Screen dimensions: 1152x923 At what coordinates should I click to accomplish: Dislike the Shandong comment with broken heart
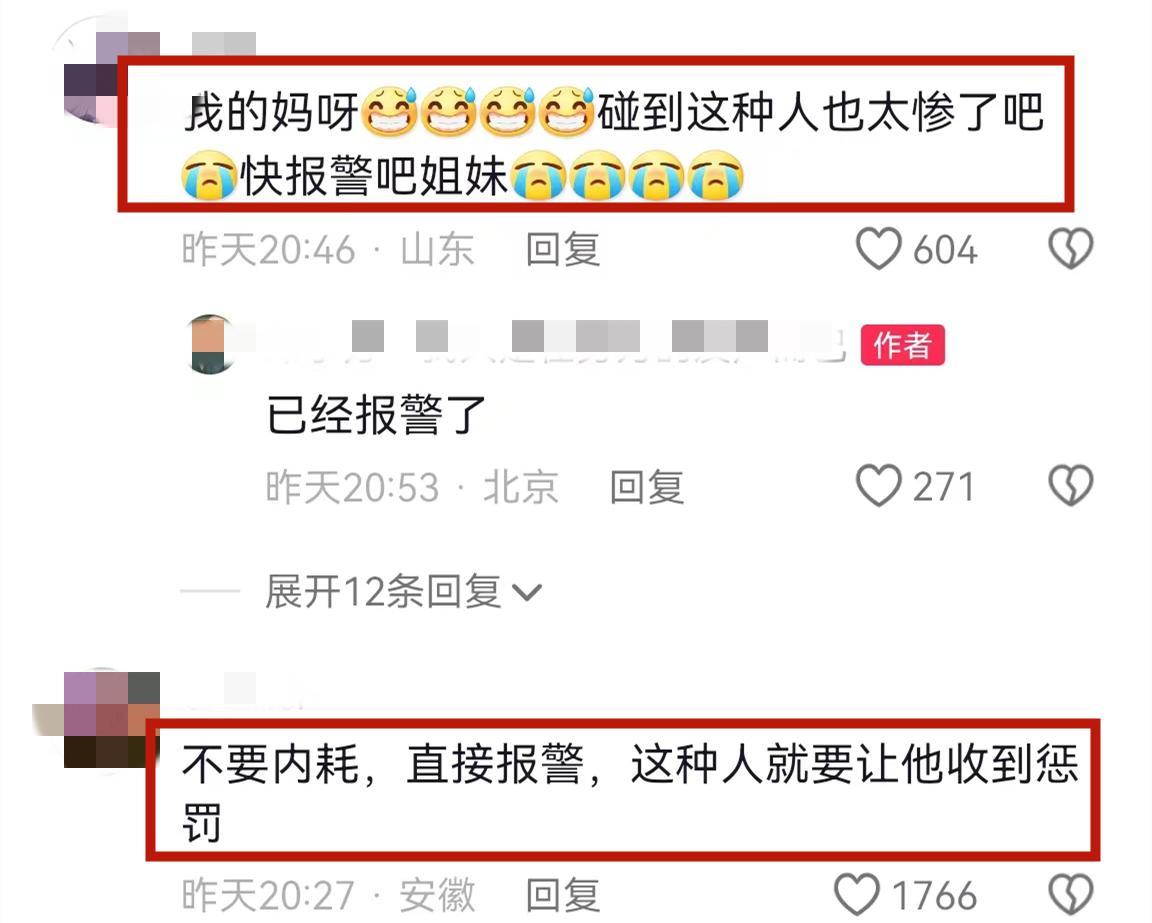[x=1070, y=249]
